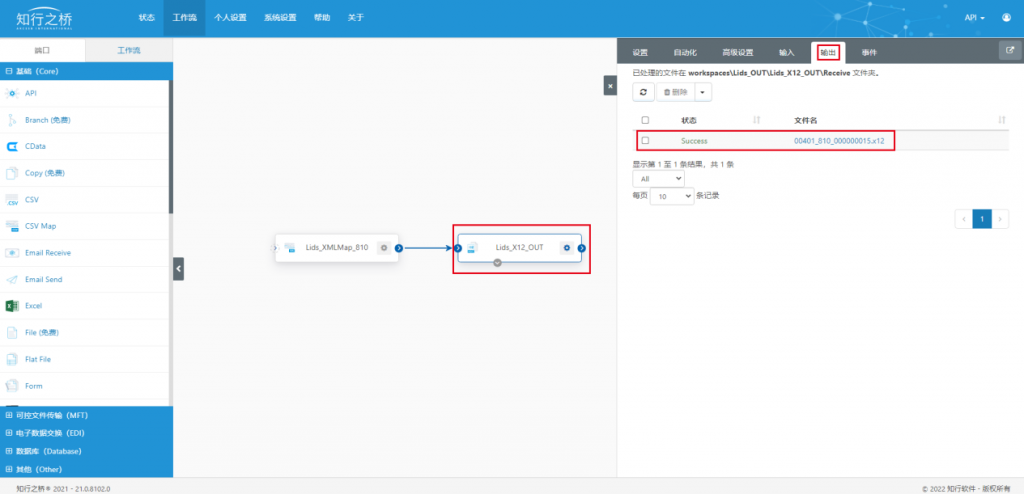Tick the checkbox for the Success file row
Viewport: 1024px width, 494px height.
click(x=645, y=140)
